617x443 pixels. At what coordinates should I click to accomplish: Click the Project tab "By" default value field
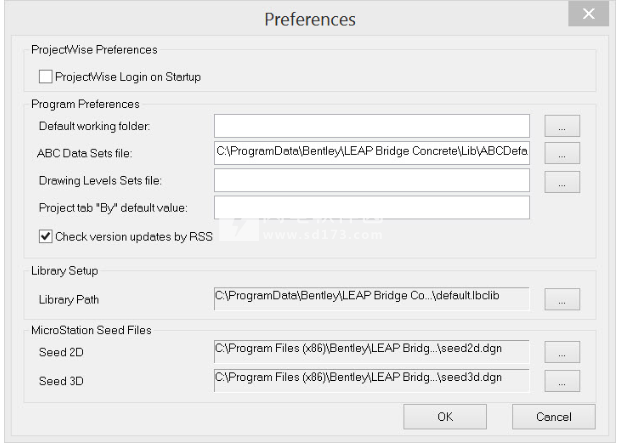click(372, 207)
